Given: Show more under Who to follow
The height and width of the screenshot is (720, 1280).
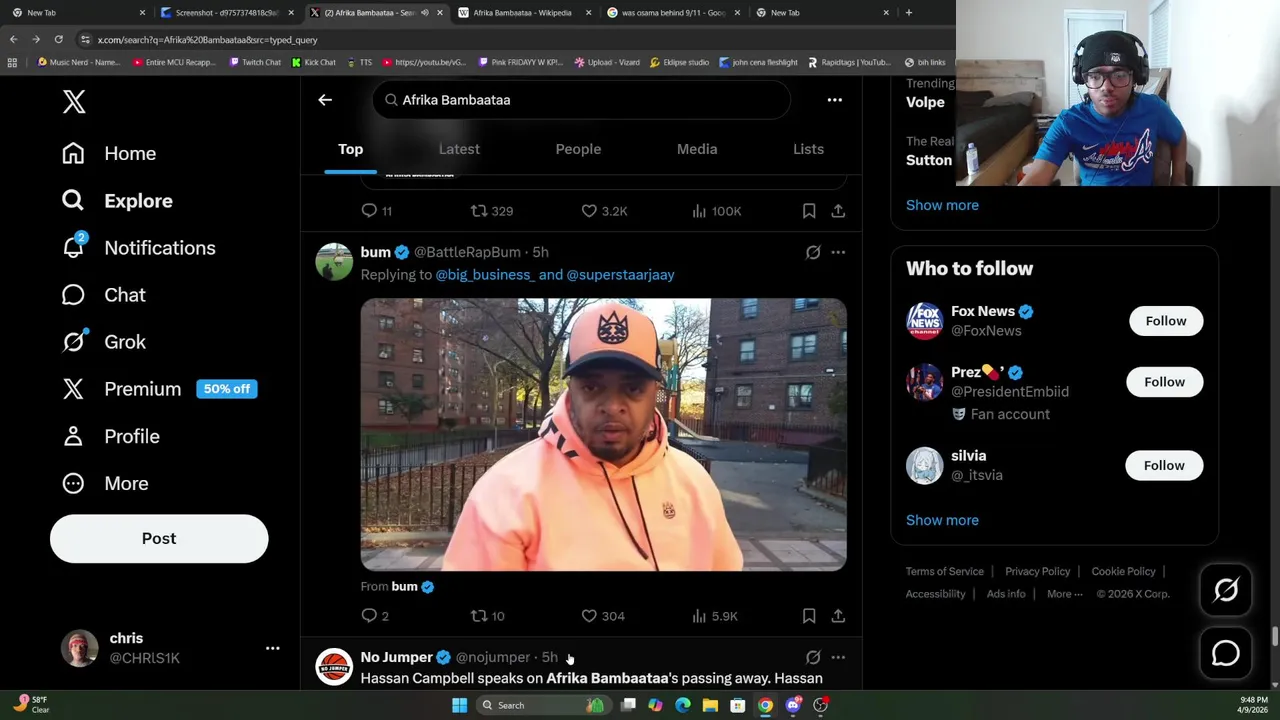Looking at the screenshot, I should [942, 520].
